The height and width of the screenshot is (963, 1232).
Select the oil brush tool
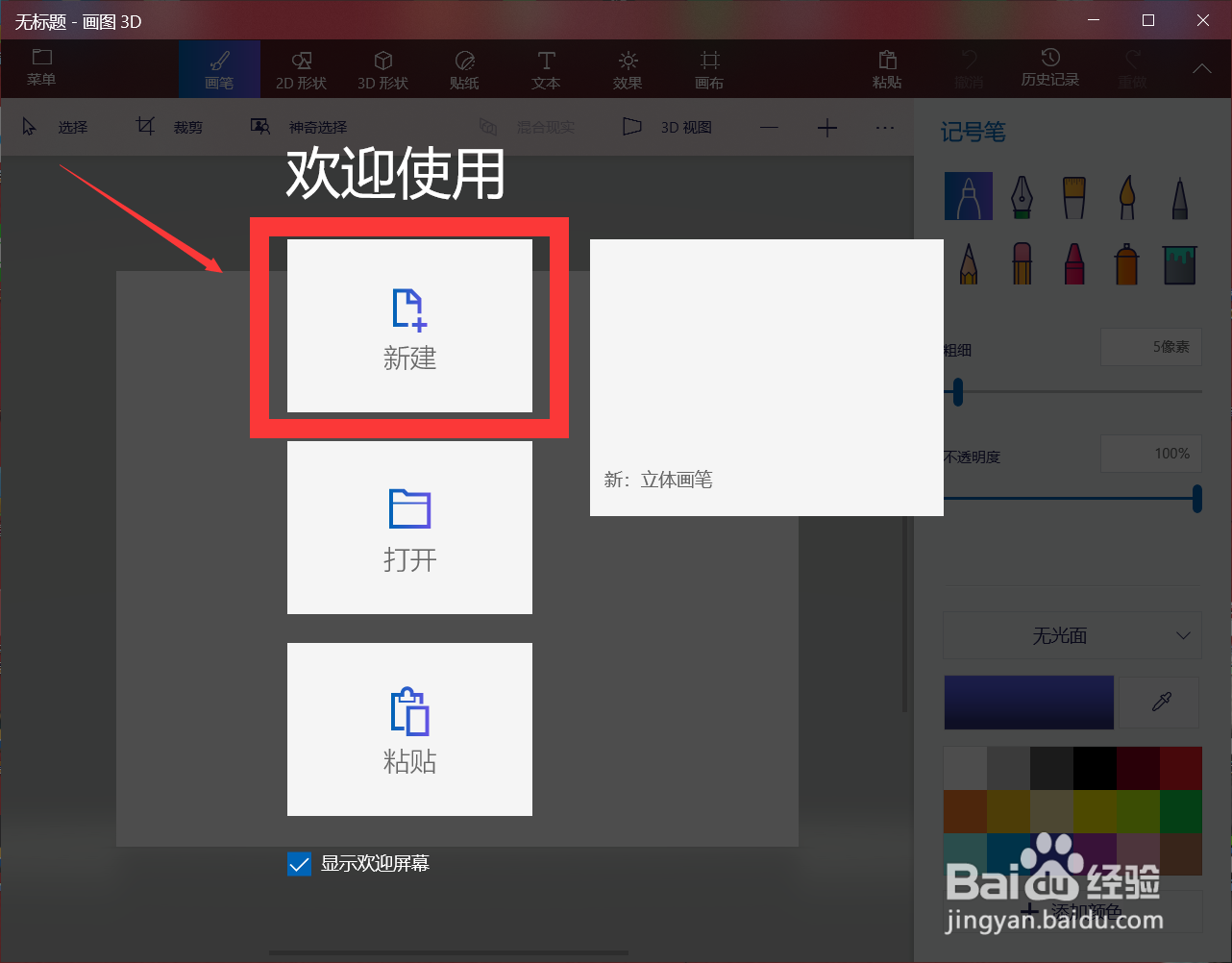click(1073, 197)
